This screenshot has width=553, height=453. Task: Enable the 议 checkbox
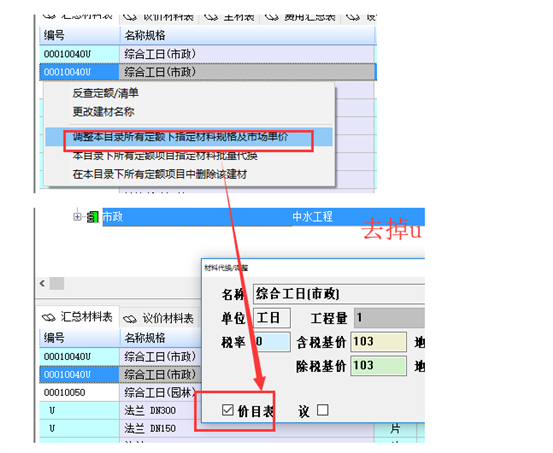(x=323, y=410)
